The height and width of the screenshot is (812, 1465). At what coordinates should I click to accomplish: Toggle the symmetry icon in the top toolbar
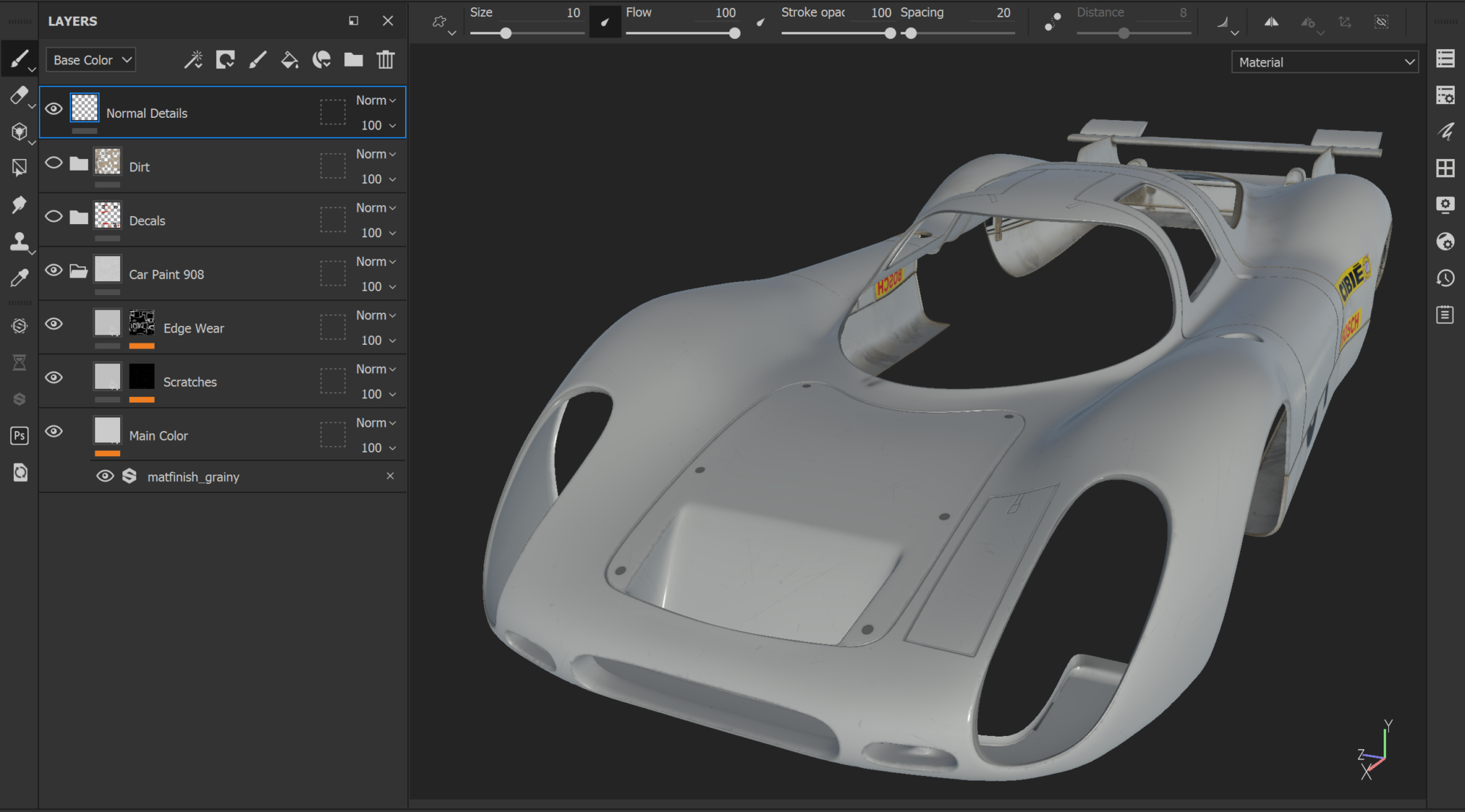1272,22
